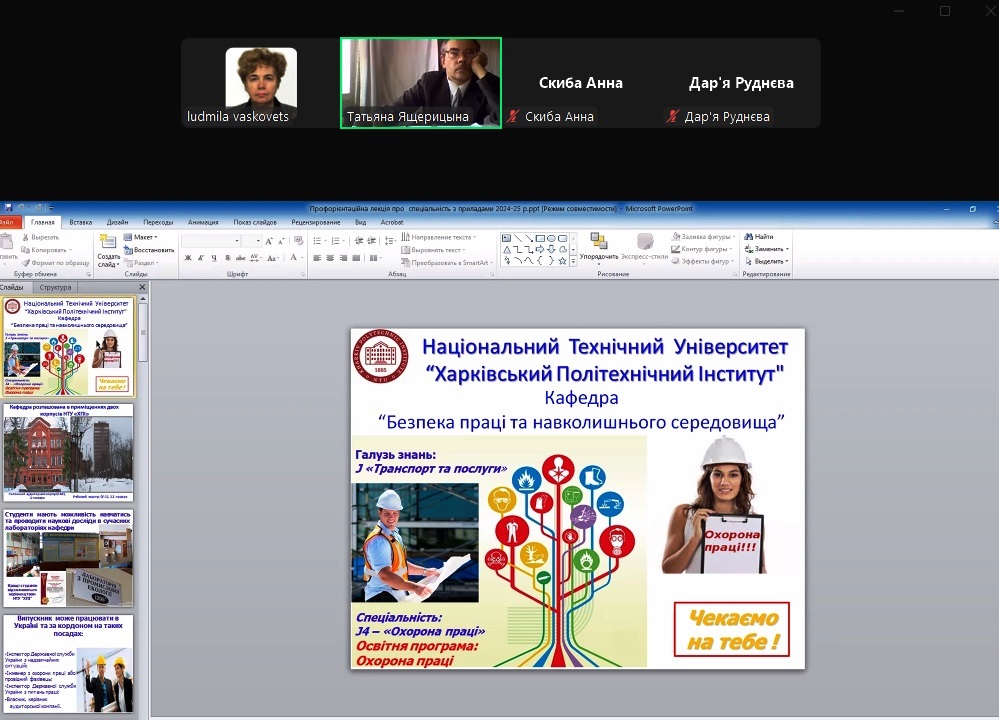The image size is (999, 720).
Task: Toggle text Shadow (S) formatting
Action: point(227,258)
